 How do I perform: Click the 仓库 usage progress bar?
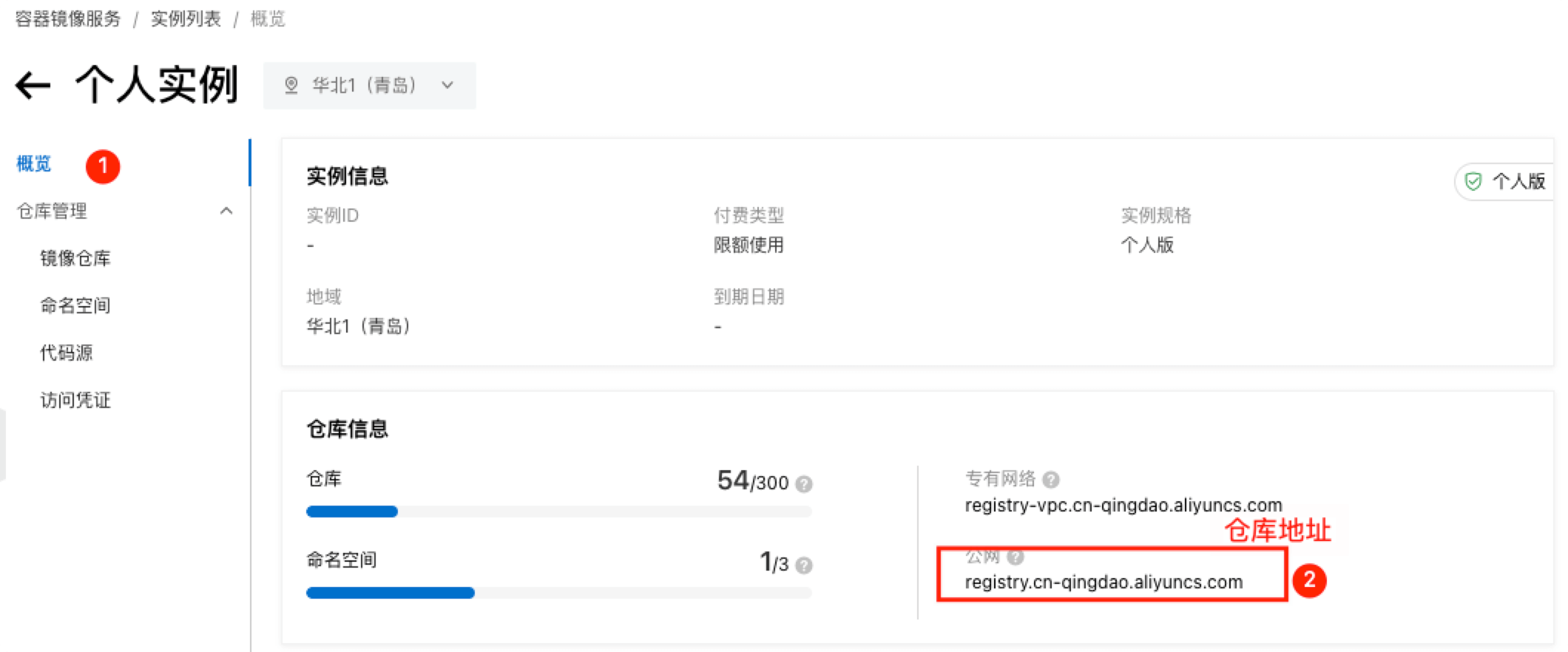559,512
